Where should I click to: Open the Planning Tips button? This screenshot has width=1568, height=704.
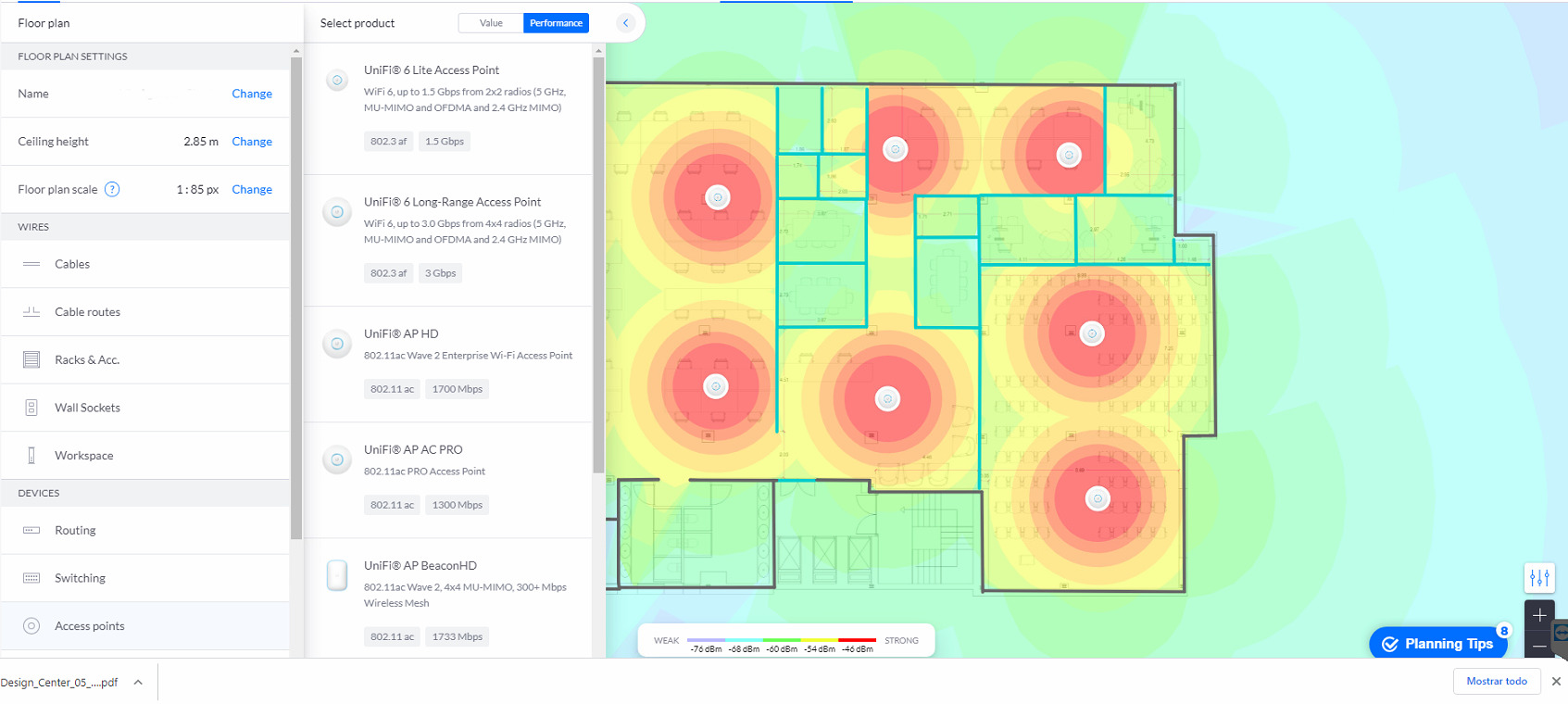[x=1438, y=644]
